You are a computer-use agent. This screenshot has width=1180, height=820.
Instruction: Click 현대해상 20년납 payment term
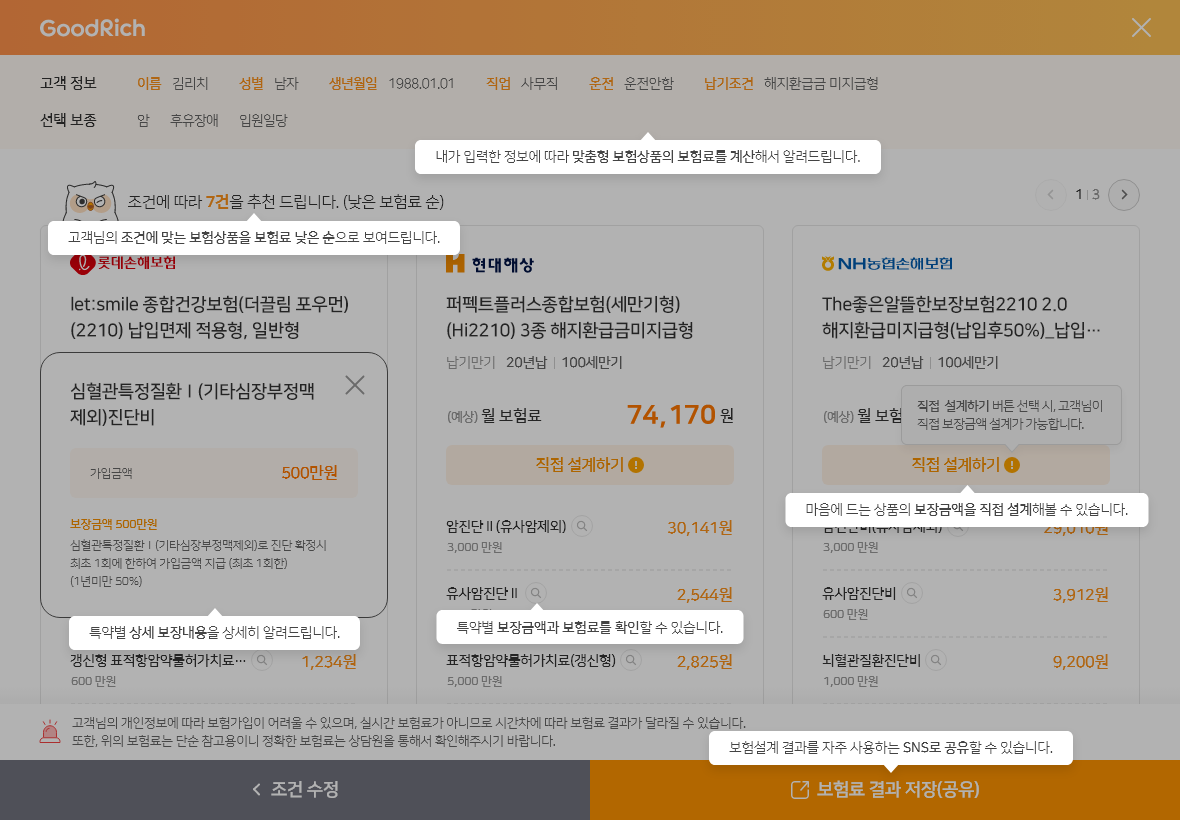click(526, 363)
